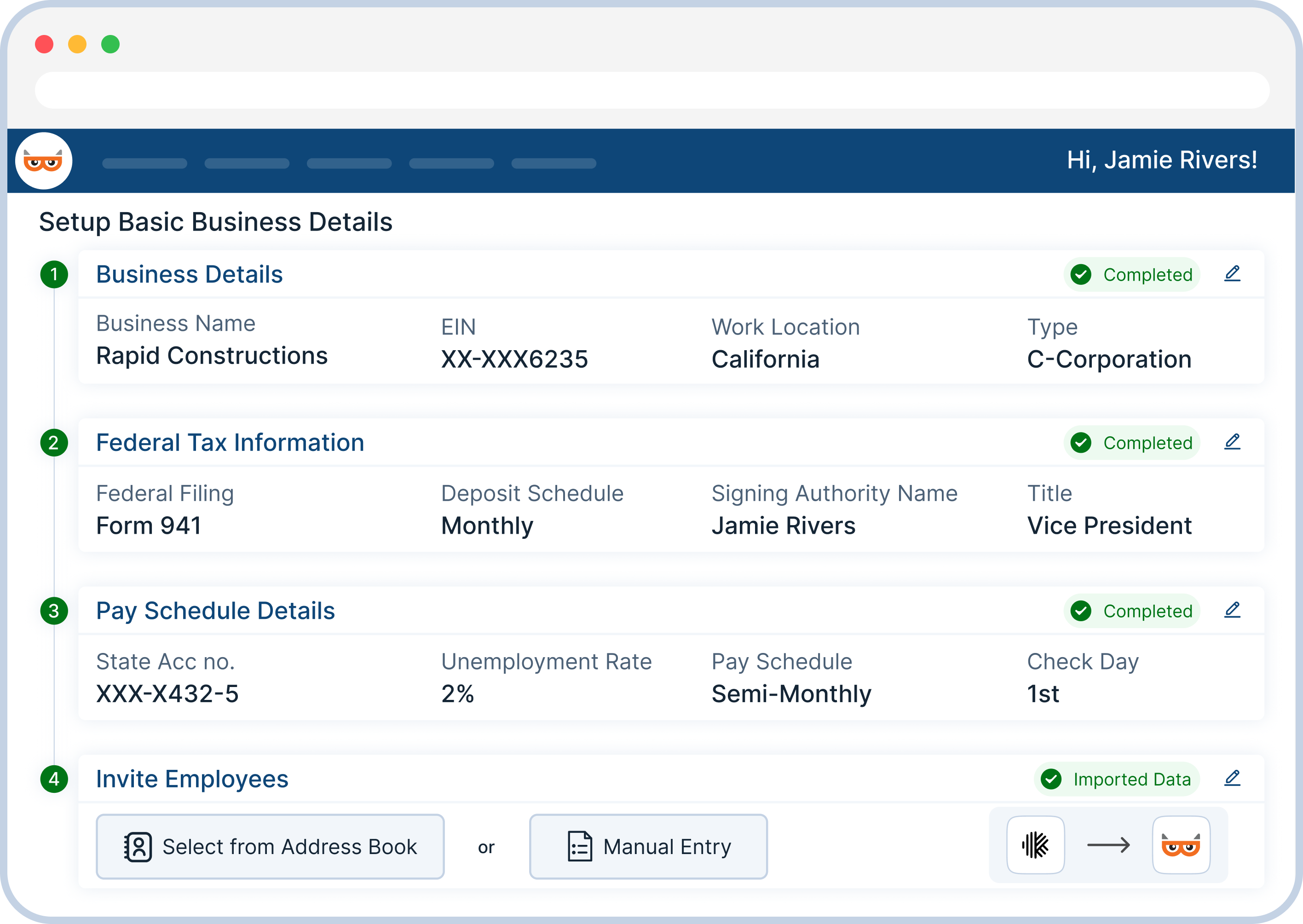
Task: Click inside the browser address bar
Action: [652, 89]
